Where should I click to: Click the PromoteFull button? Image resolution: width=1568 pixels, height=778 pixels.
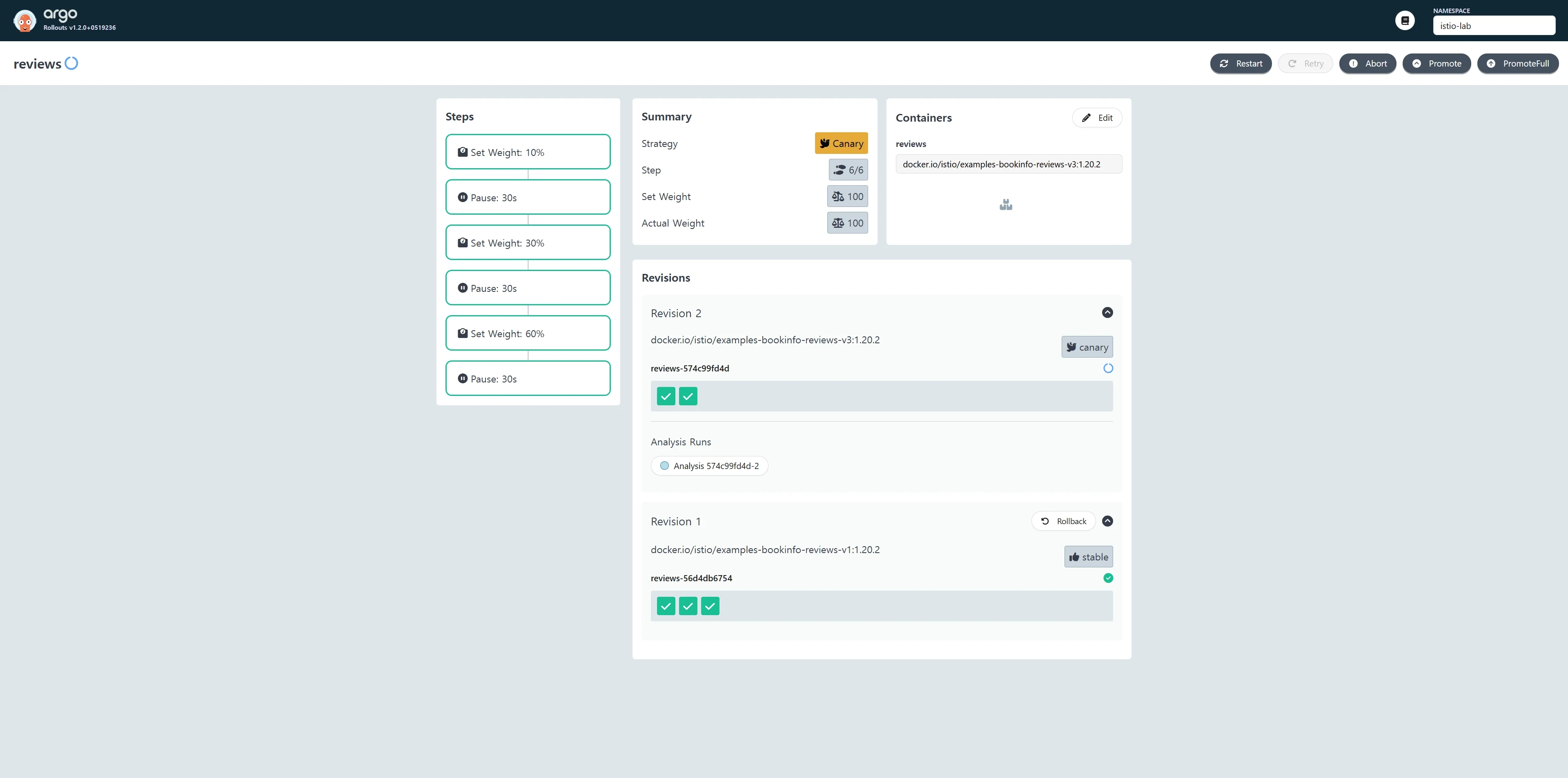point(1517,63)
